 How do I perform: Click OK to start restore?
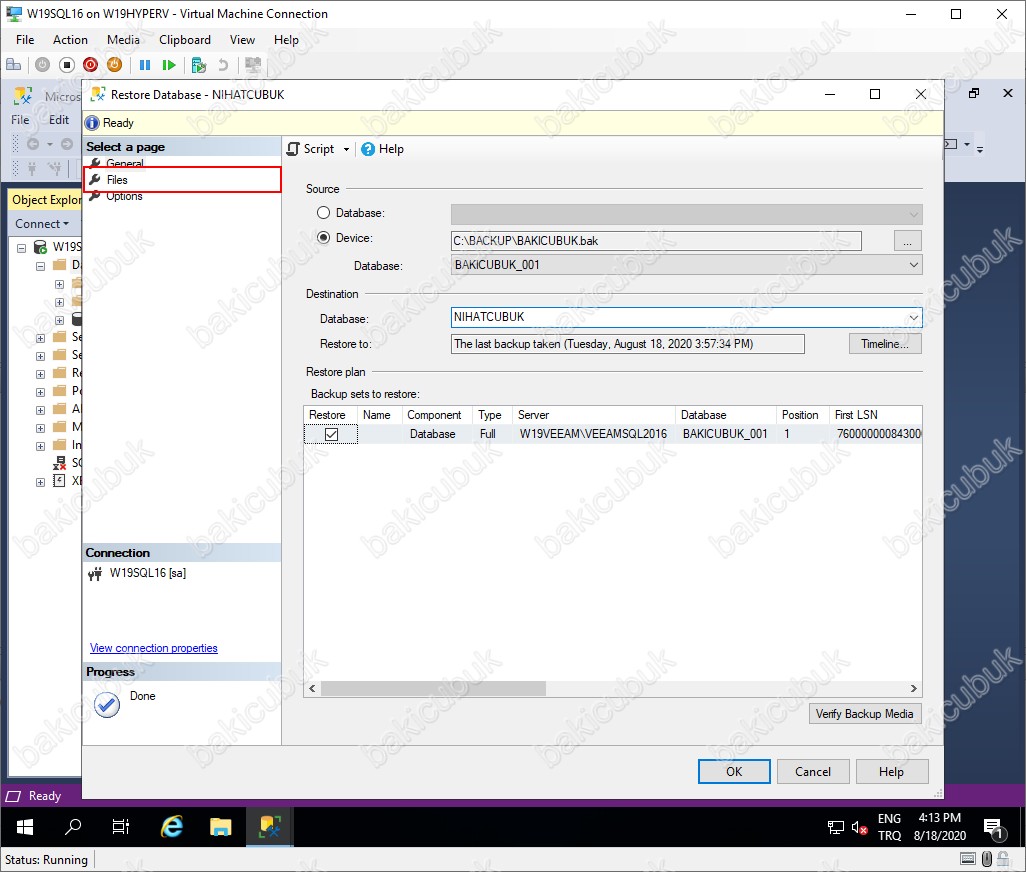[x=734, y=771]
